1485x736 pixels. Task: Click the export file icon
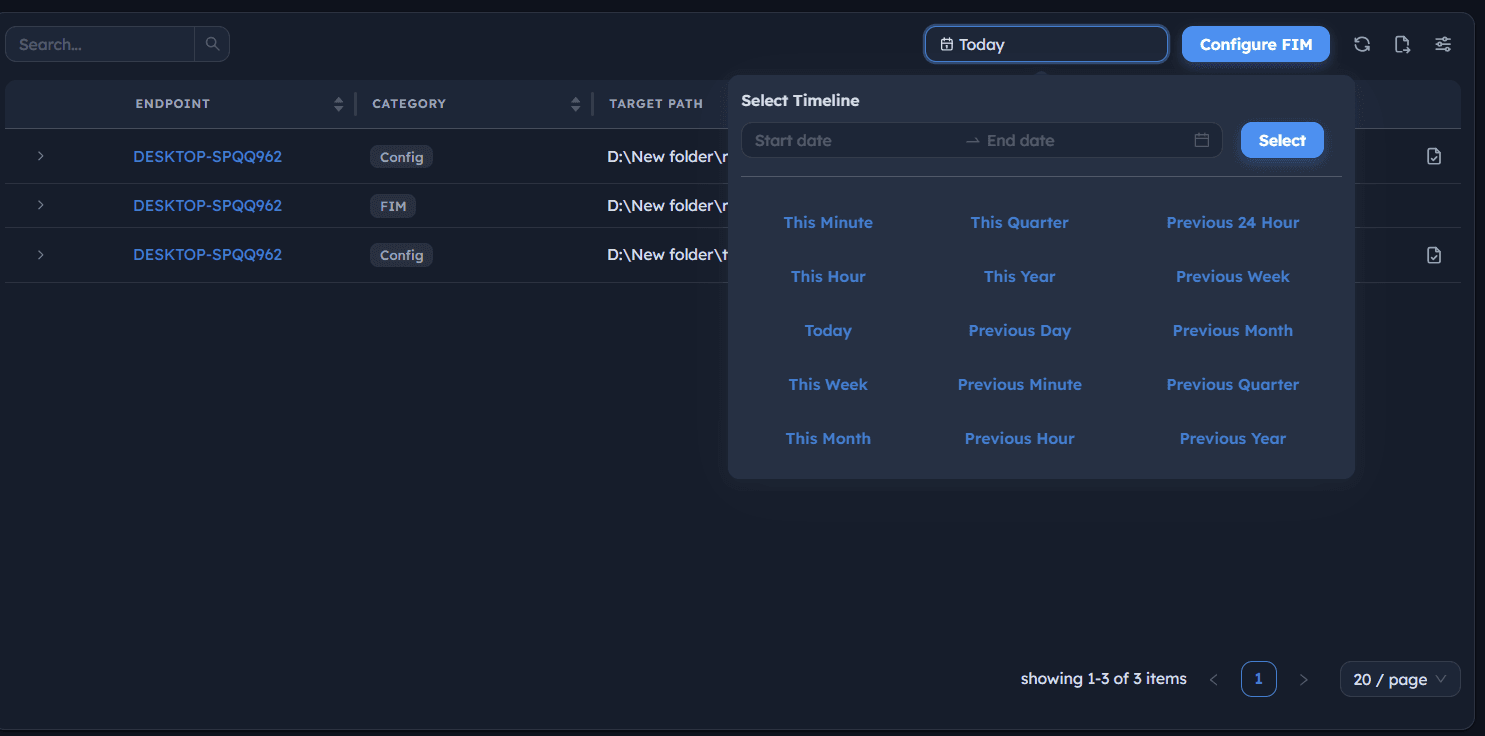1402,44
